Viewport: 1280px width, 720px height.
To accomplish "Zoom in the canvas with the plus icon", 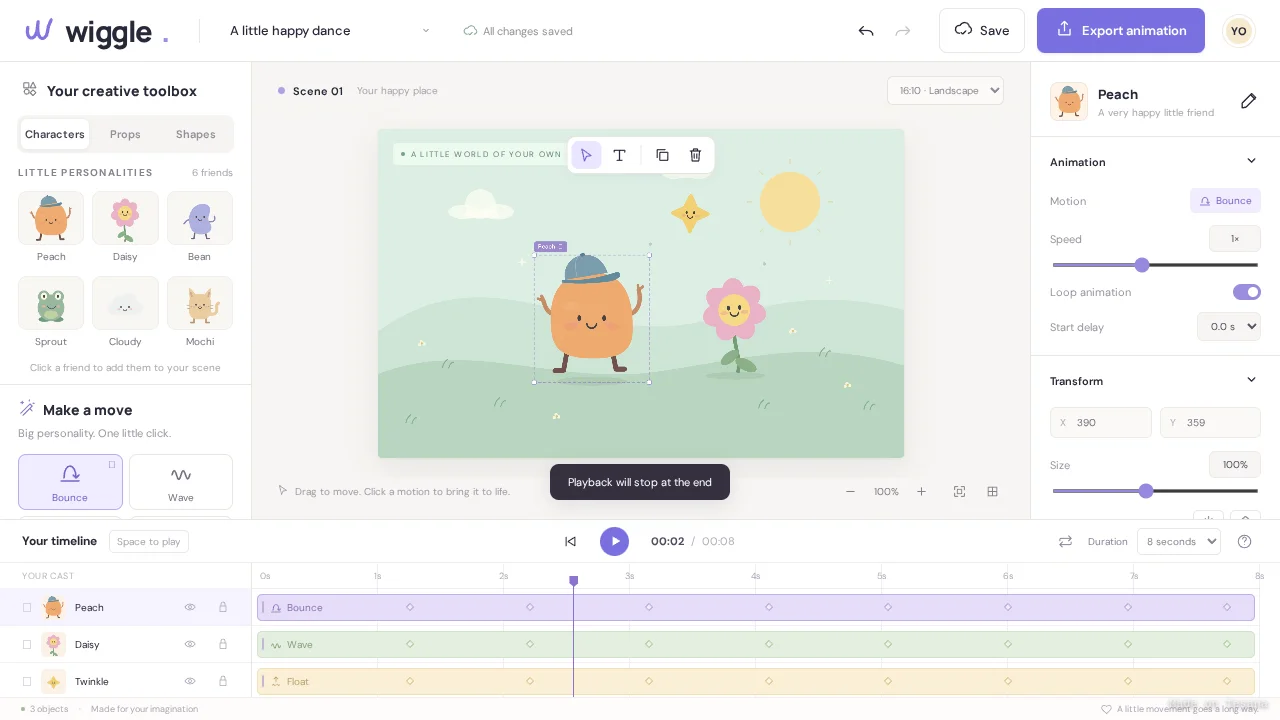I will coord(921,491).
